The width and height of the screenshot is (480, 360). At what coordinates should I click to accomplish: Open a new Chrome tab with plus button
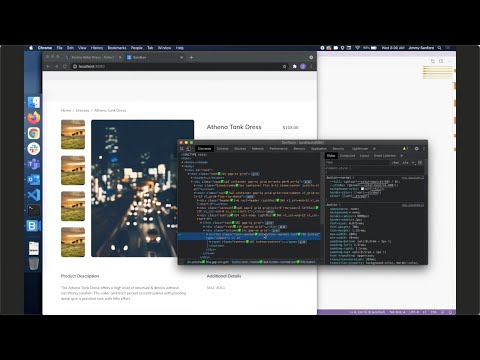pyautogui.click(x=191, y=57)
